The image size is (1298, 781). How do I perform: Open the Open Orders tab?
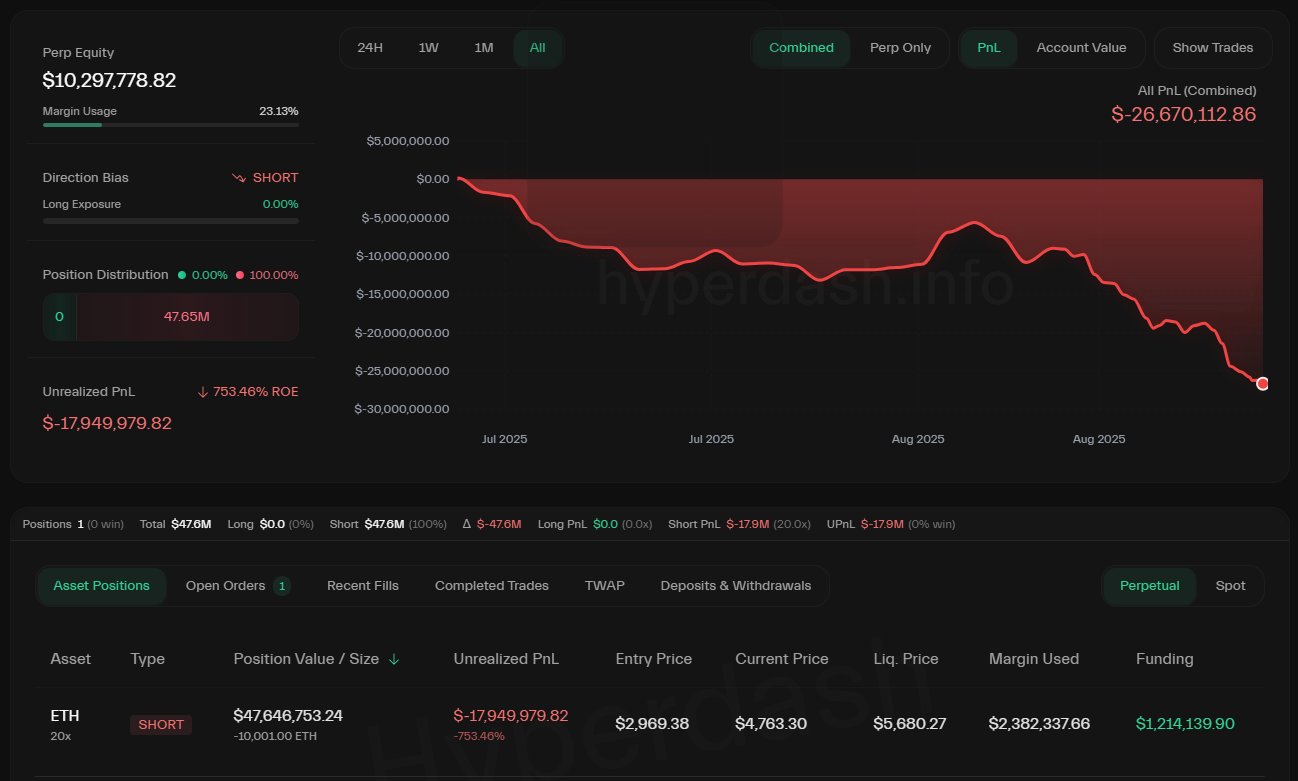coord(238,586)
